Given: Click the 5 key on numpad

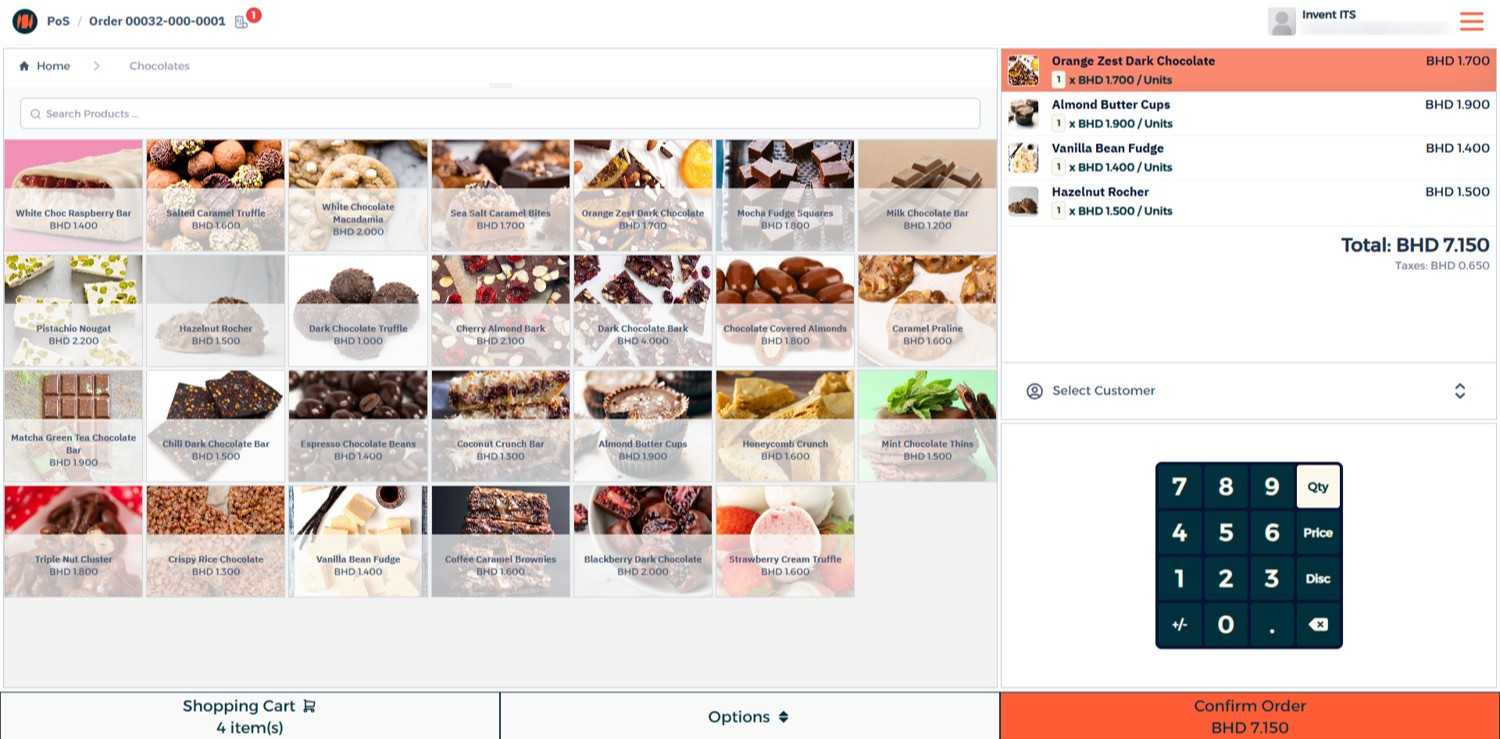Looking at the screenshot, I should 1225,533.
